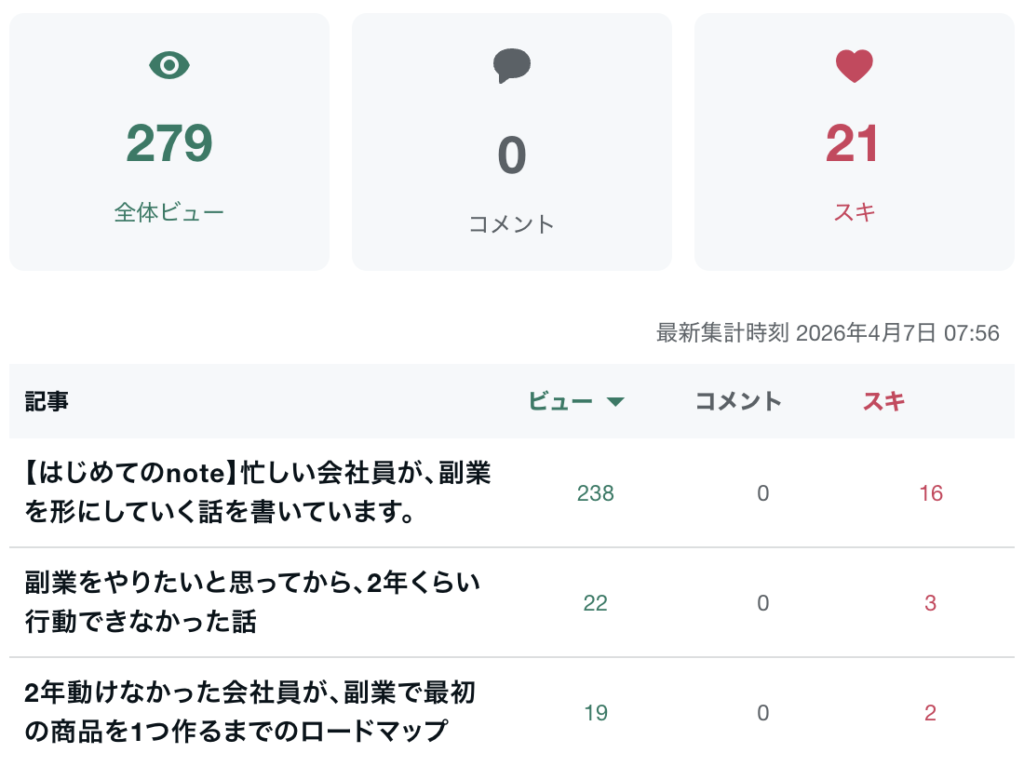Sort the table by スキ column
This screenshot has width=1024, height=780.
coord(884,402)
